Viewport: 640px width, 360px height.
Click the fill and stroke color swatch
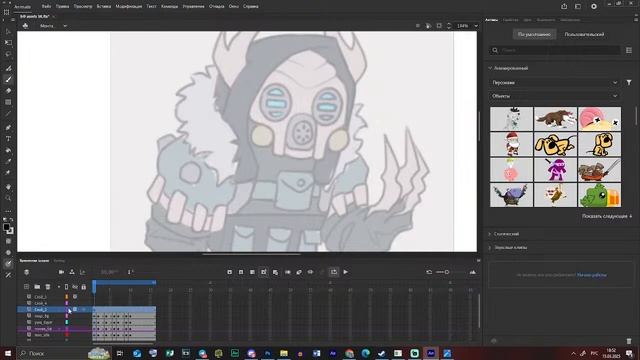(8, 229)
